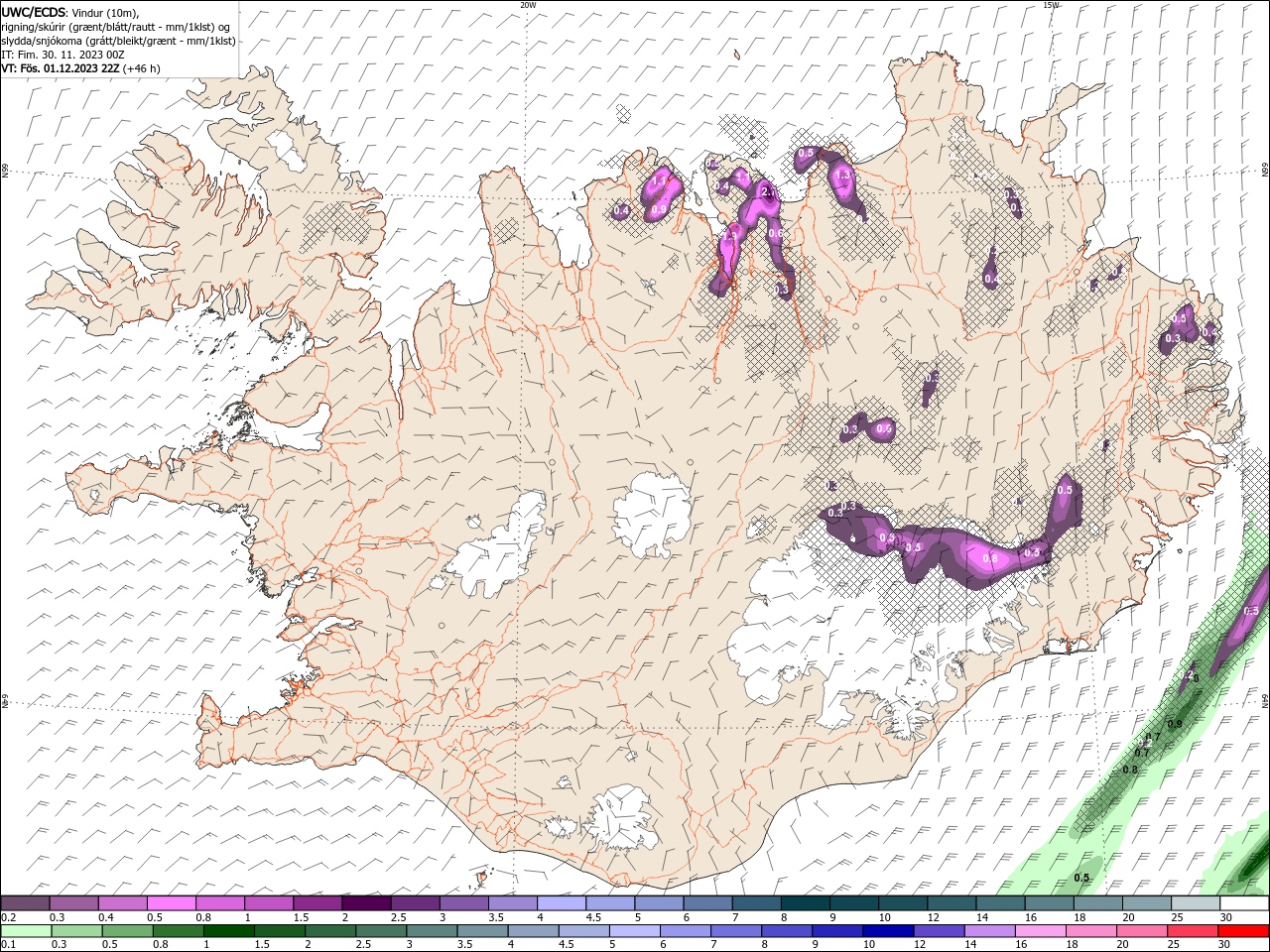Viewport: 1270px width, 952px height.
Task: Pick the pale grey snow swatch starting at 25
Action: (1196, 903)
